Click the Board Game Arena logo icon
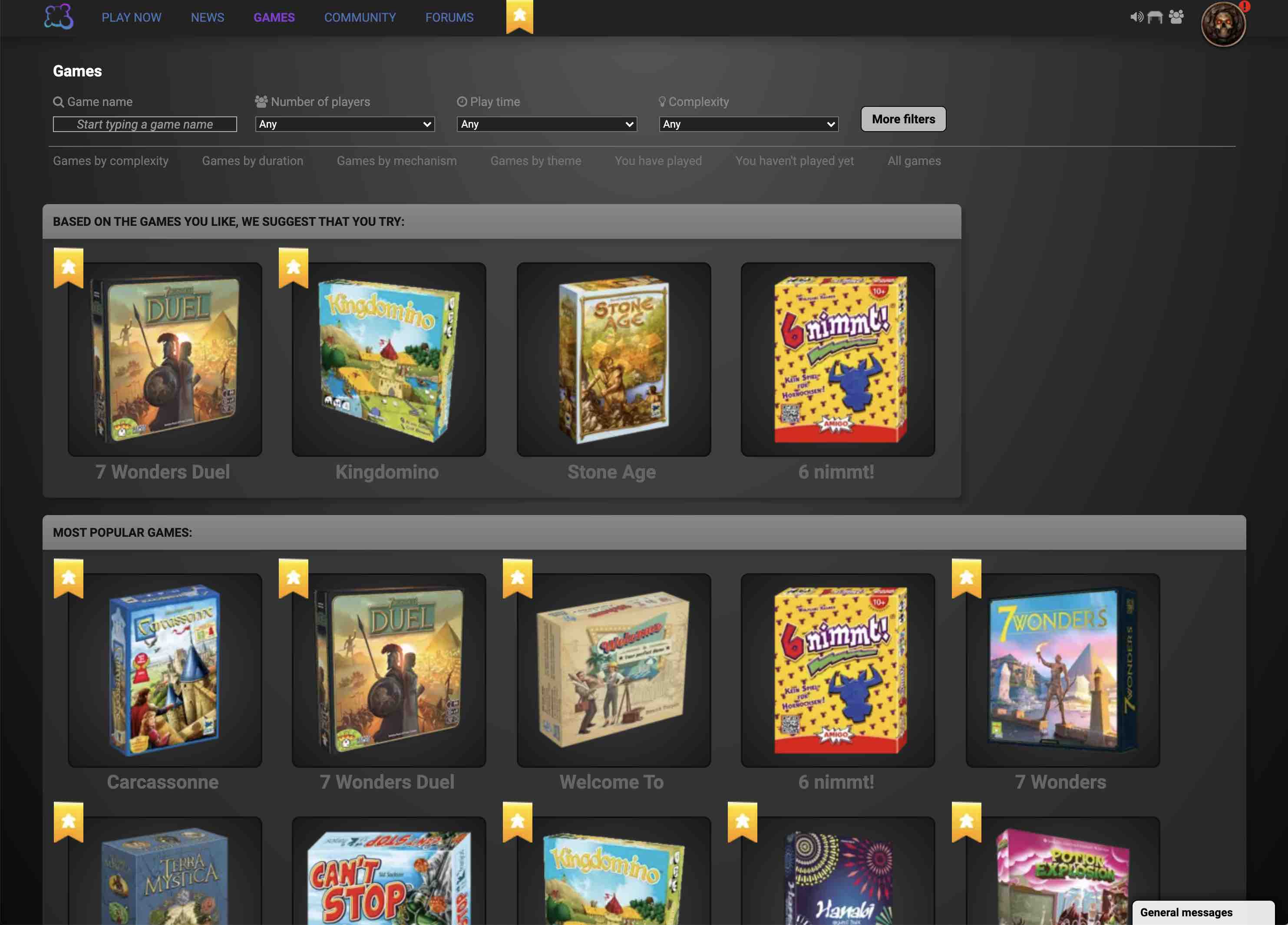The height and width of the screenshot is (925, 1288). click(59, 17)
